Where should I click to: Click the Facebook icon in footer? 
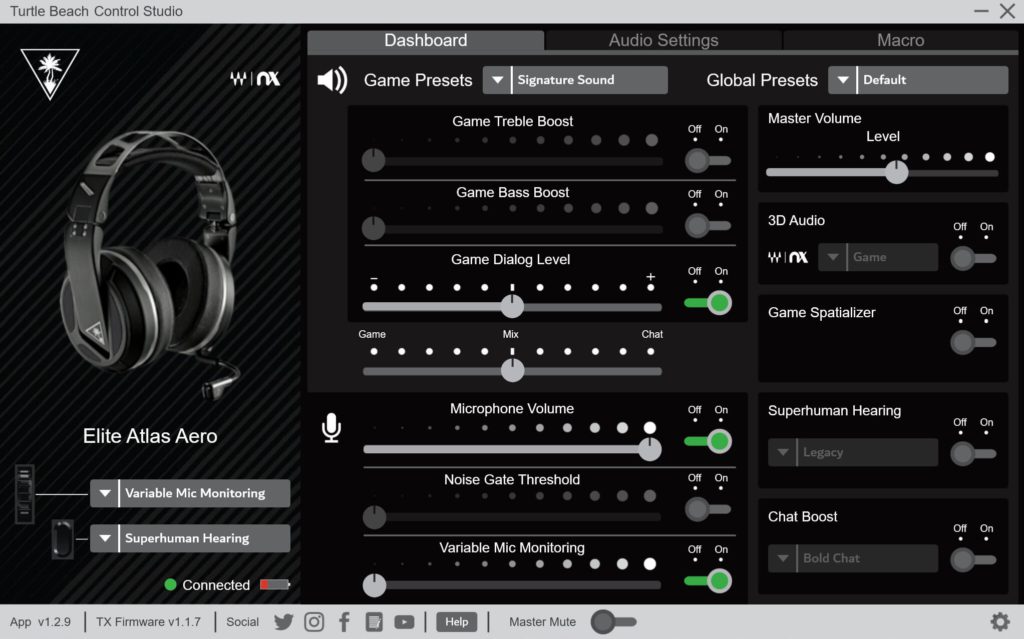344,622
